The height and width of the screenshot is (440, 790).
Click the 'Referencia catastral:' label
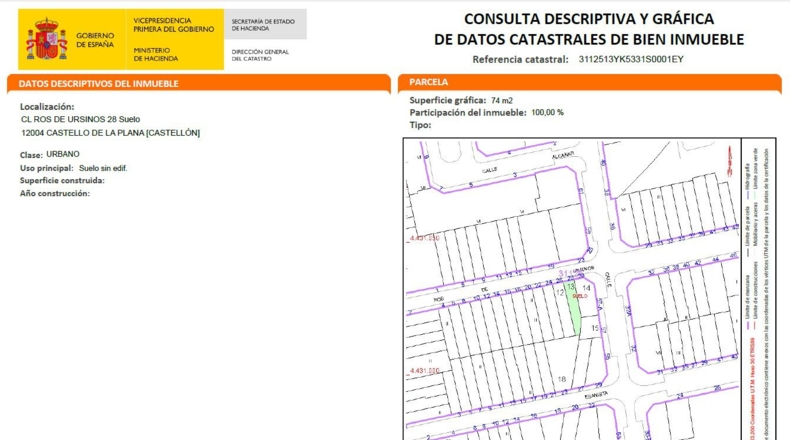pyautogui.click(x=520, y=59)
